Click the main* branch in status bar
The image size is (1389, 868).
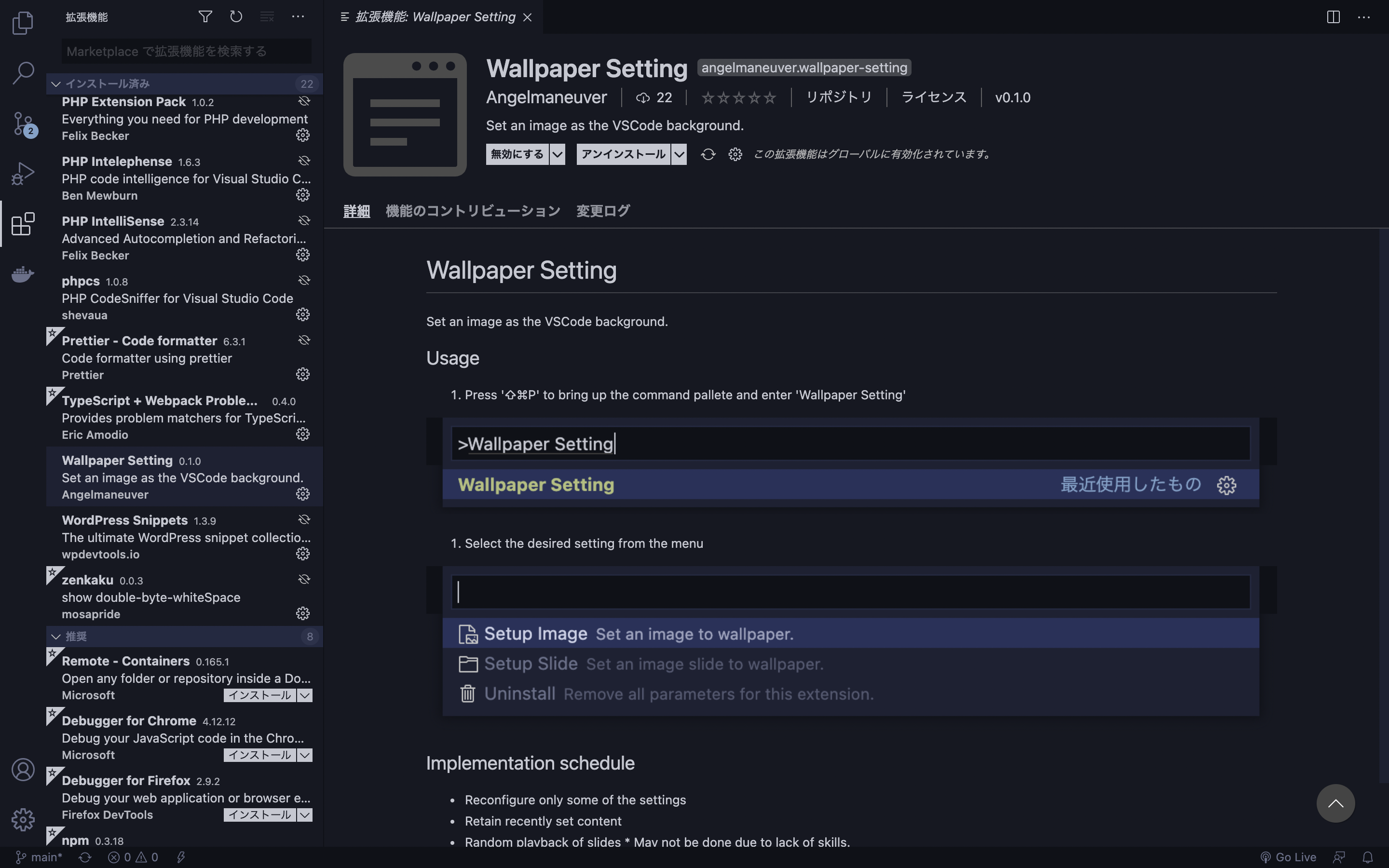[39, 857]
